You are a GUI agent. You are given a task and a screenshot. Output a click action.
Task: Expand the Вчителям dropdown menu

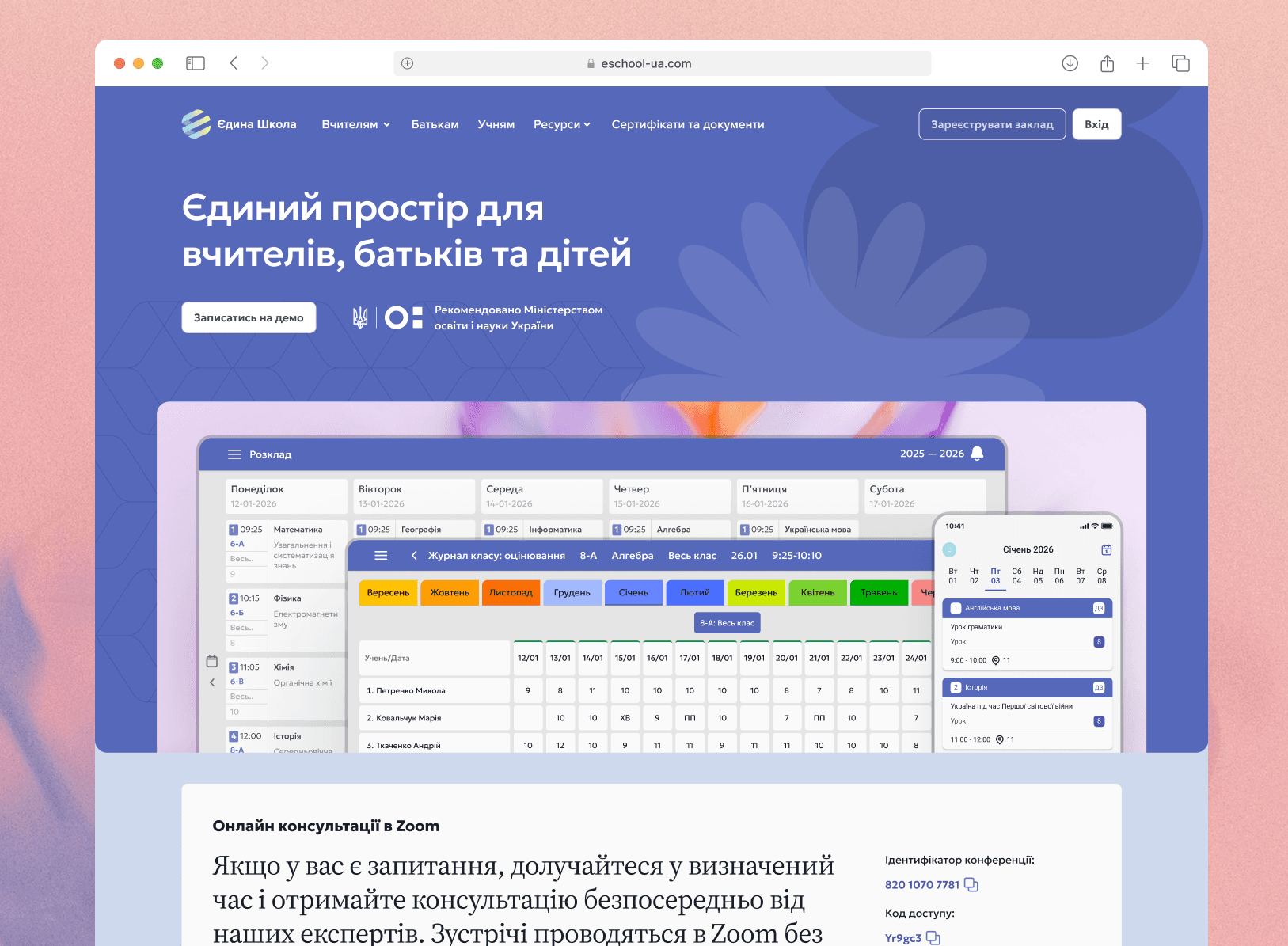(x=356, y=124)
